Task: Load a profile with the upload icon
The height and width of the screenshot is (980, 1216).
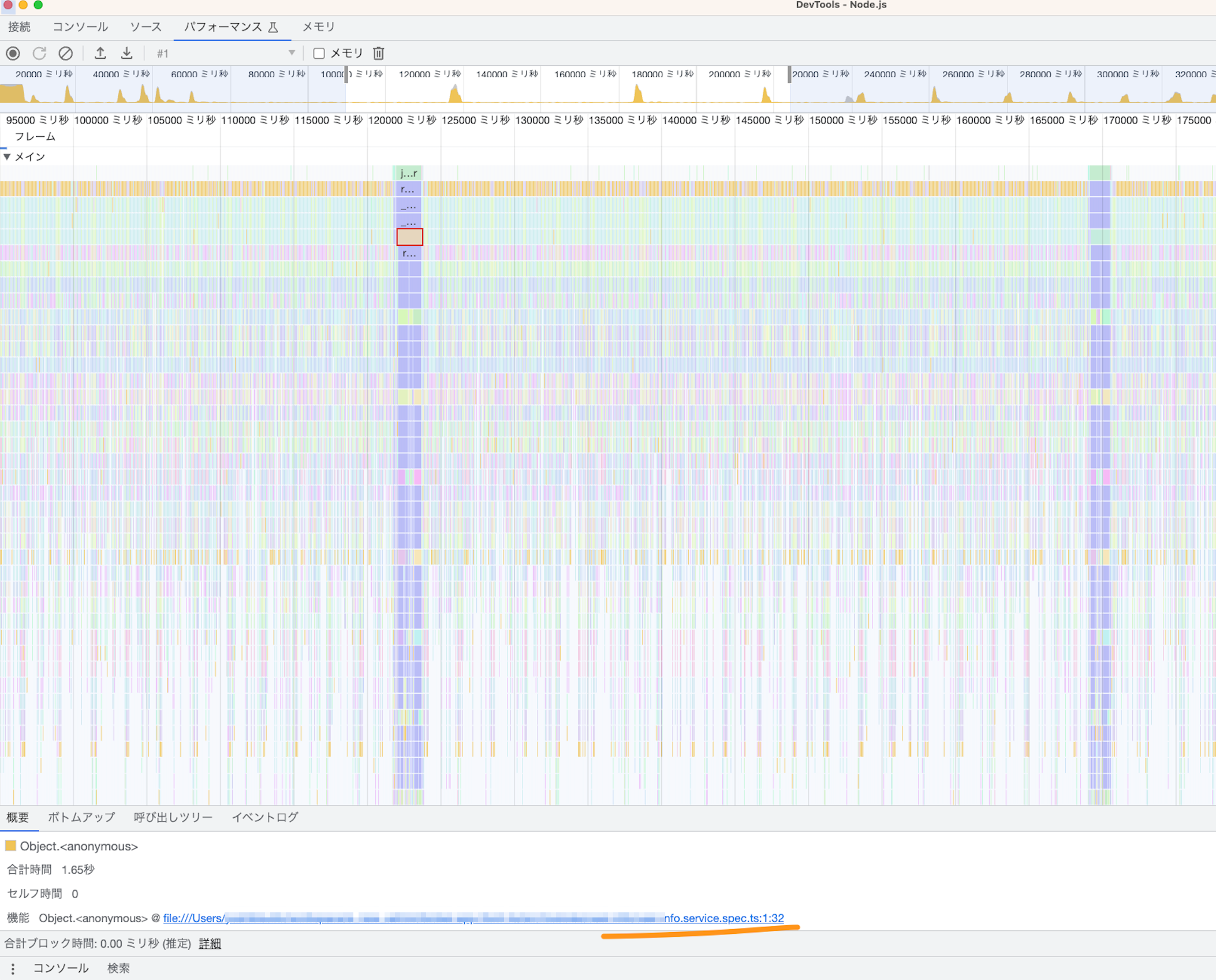Action: [100, 53]
